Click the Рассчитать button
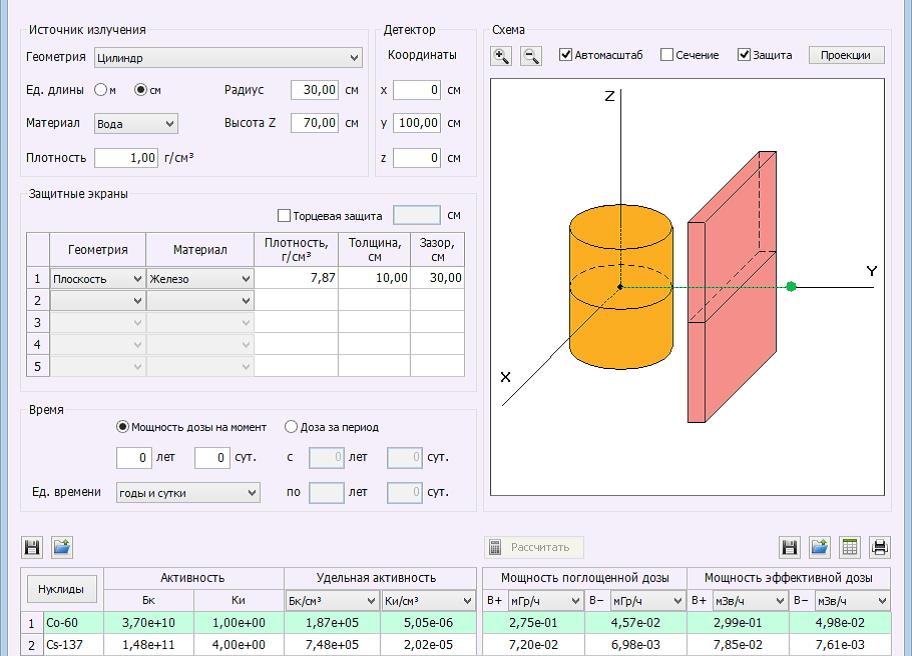Image resolution: width=912 pixels, height=656 pixels. (534, 547)
